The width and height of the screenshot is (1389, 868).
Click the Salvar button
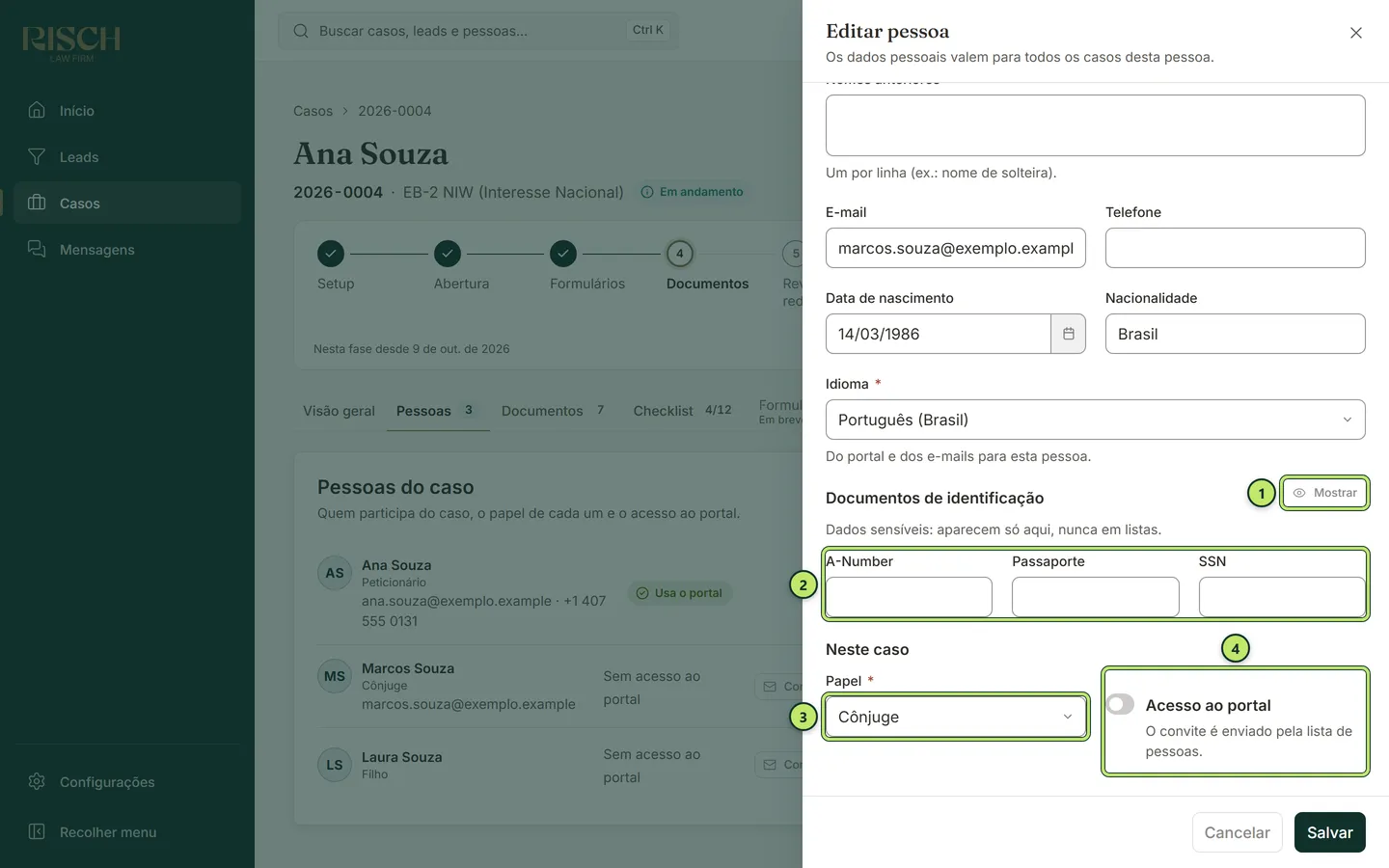click(1330, 832)
